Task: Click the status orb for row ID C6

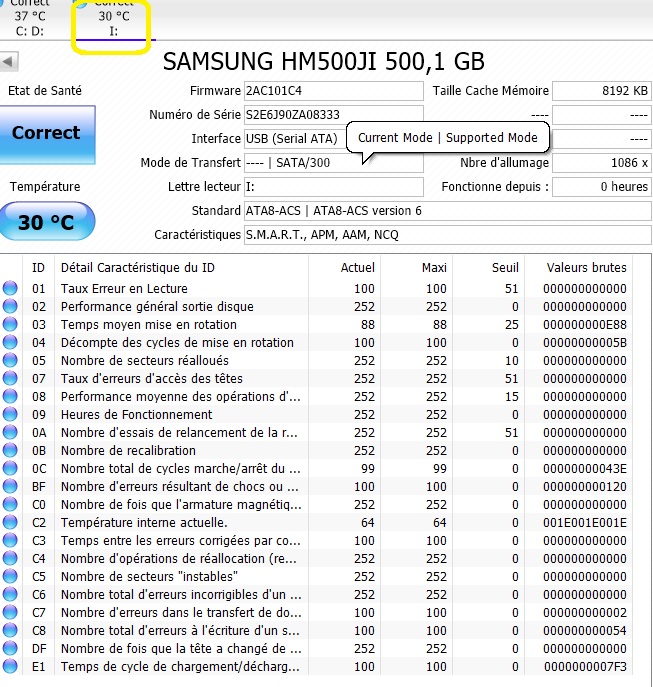Action: tap(10, 594)
